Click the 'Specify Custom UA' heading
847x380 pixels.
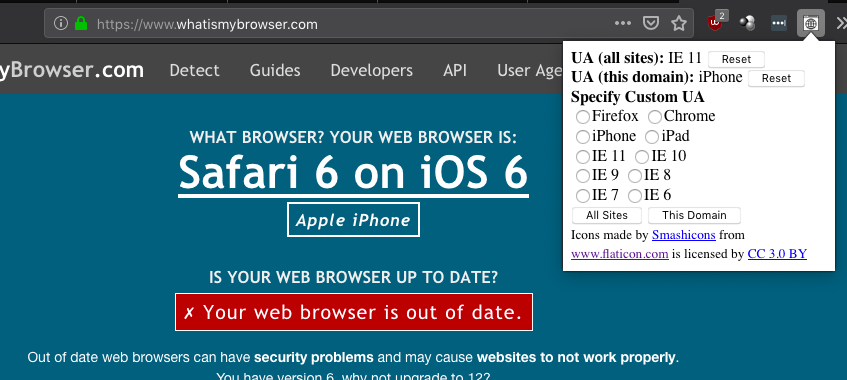tap(637, 97)
